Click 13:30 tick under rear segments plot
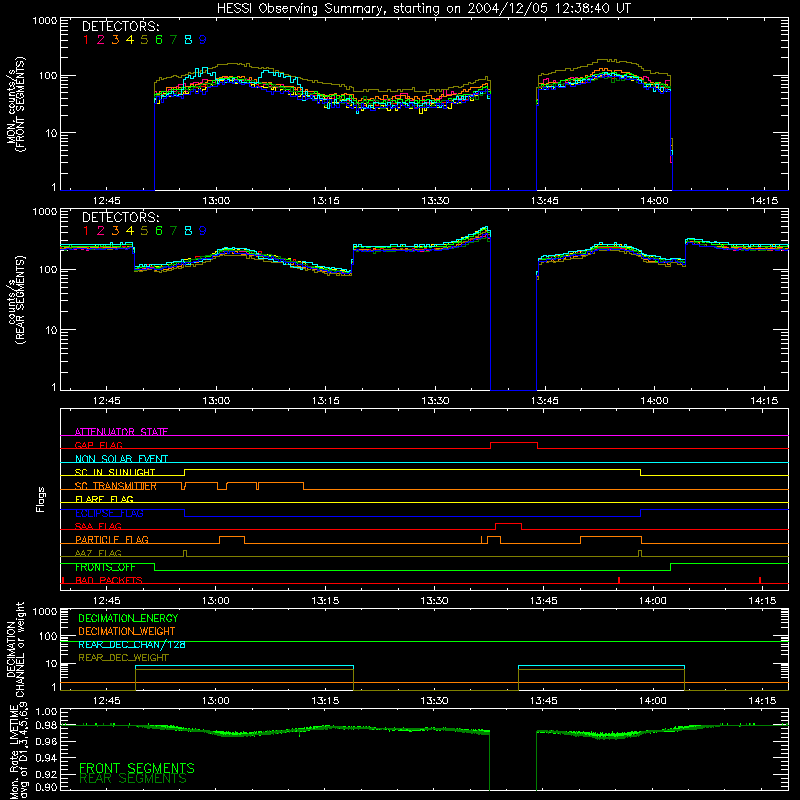 pyautogui.click(x=435, y=401)
